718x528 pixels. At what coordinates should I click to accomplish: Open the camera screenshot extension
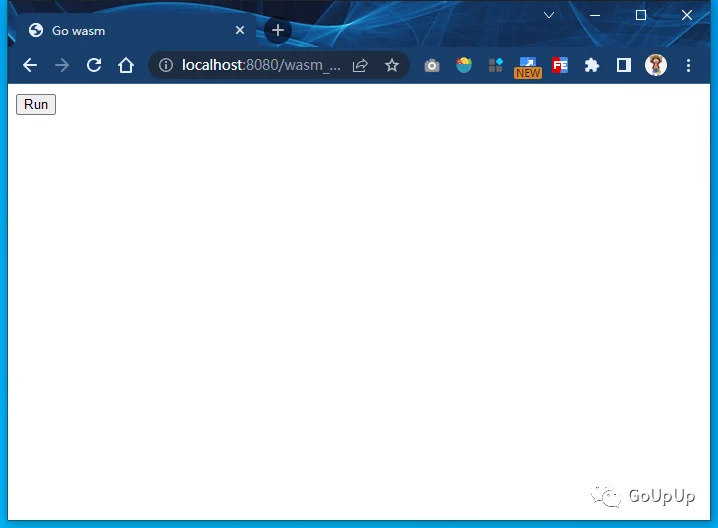tap(432, 66)
